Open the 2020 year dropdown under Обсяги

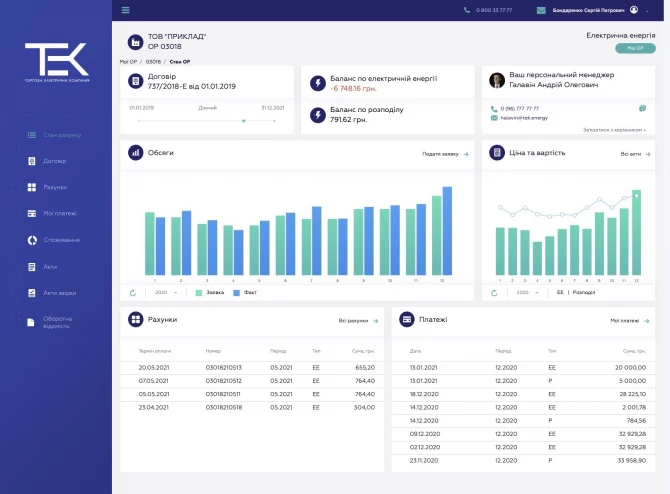[x=167, y=293]
